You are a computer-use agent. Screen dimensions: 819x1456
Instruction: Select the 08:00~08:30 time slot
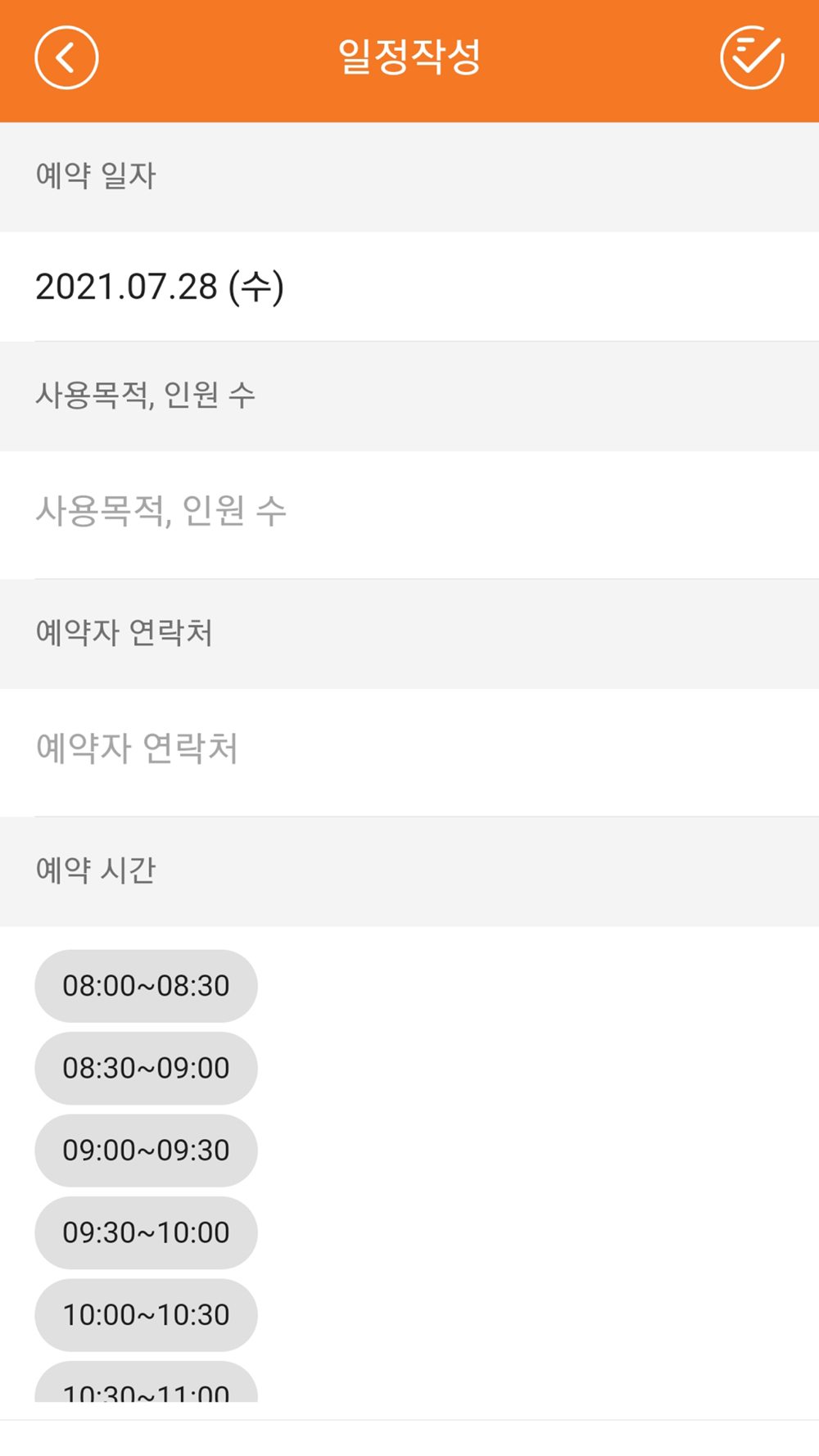pos(146,986)
